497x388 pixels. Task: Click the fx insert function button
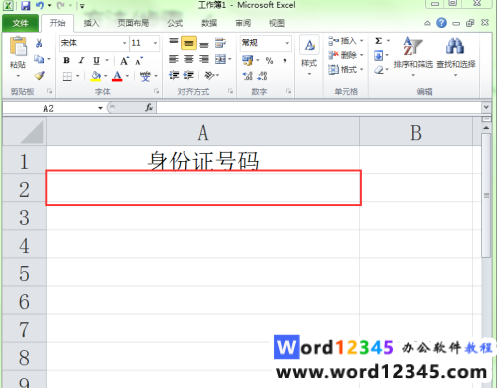149,108
